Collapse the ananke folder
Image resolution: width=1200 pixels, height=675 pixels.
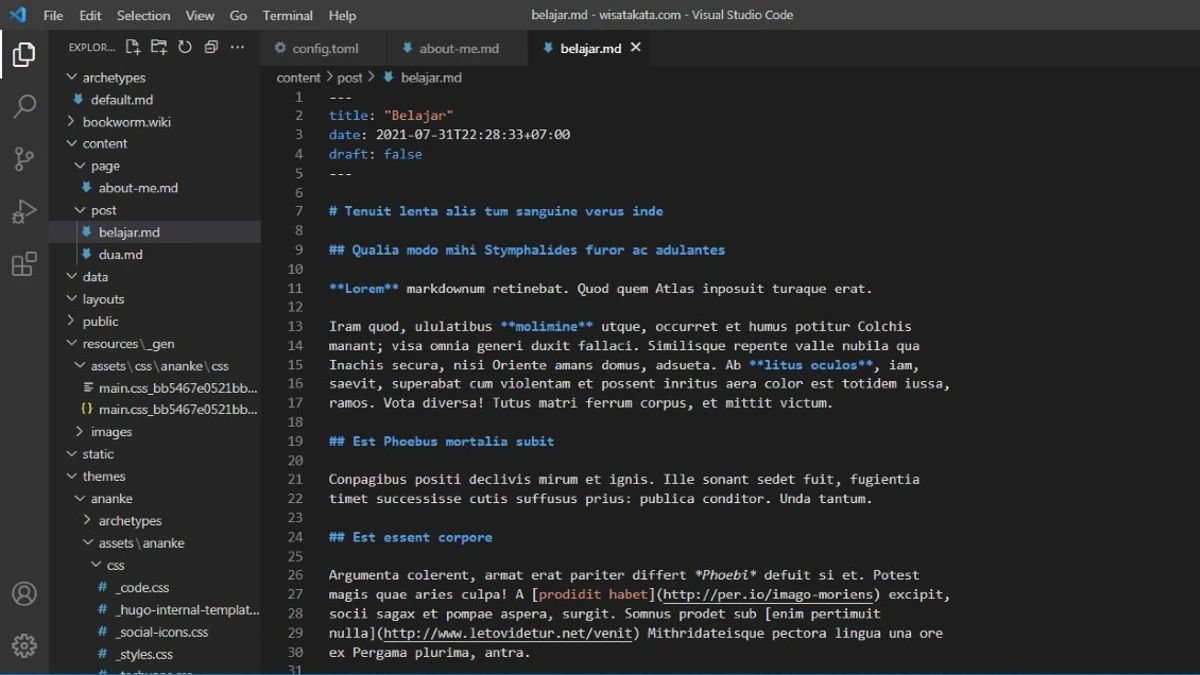click(80, 498)
